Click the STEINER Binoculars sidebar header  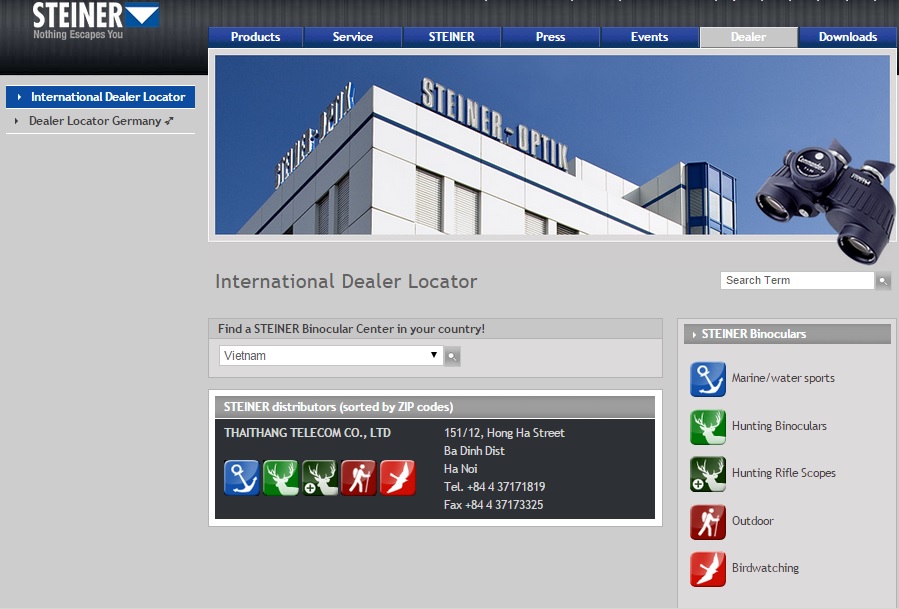(x=787, y=334)
